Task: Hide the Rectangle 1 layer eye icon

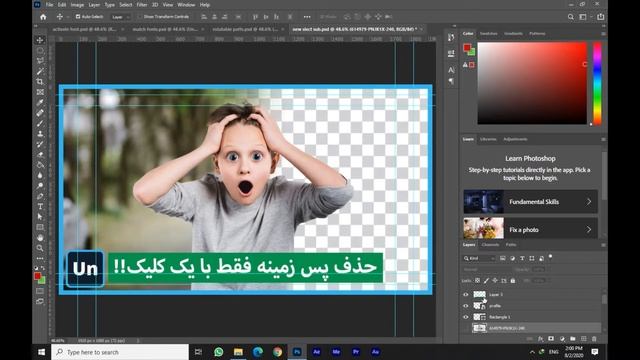Action: point(466,317)
